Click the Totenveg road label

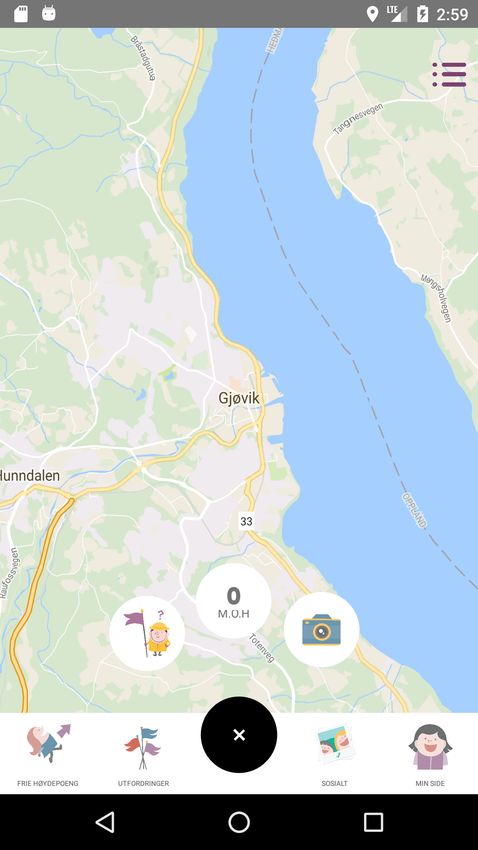coord(262,648)
